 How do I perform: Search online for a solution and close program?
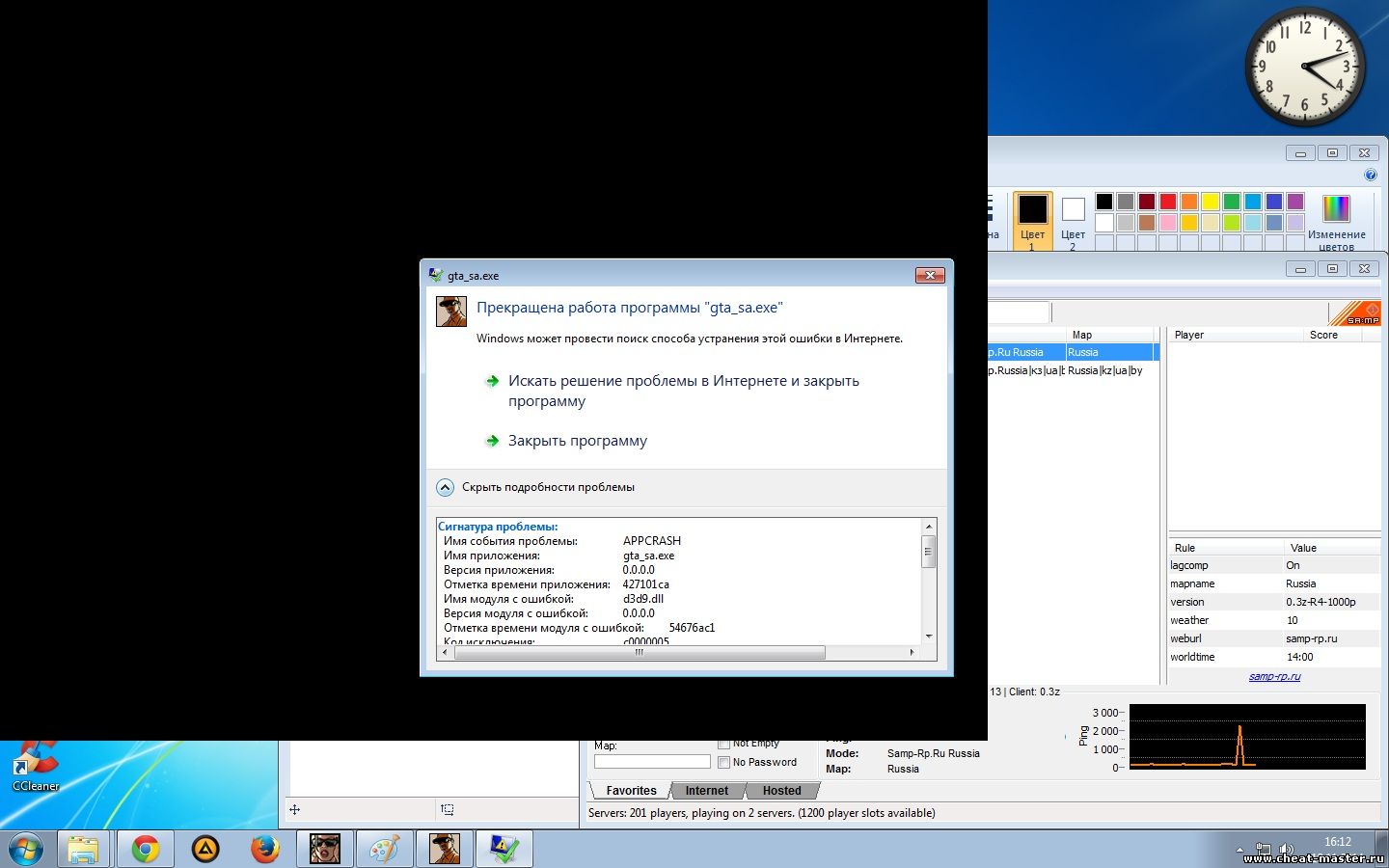684,391
